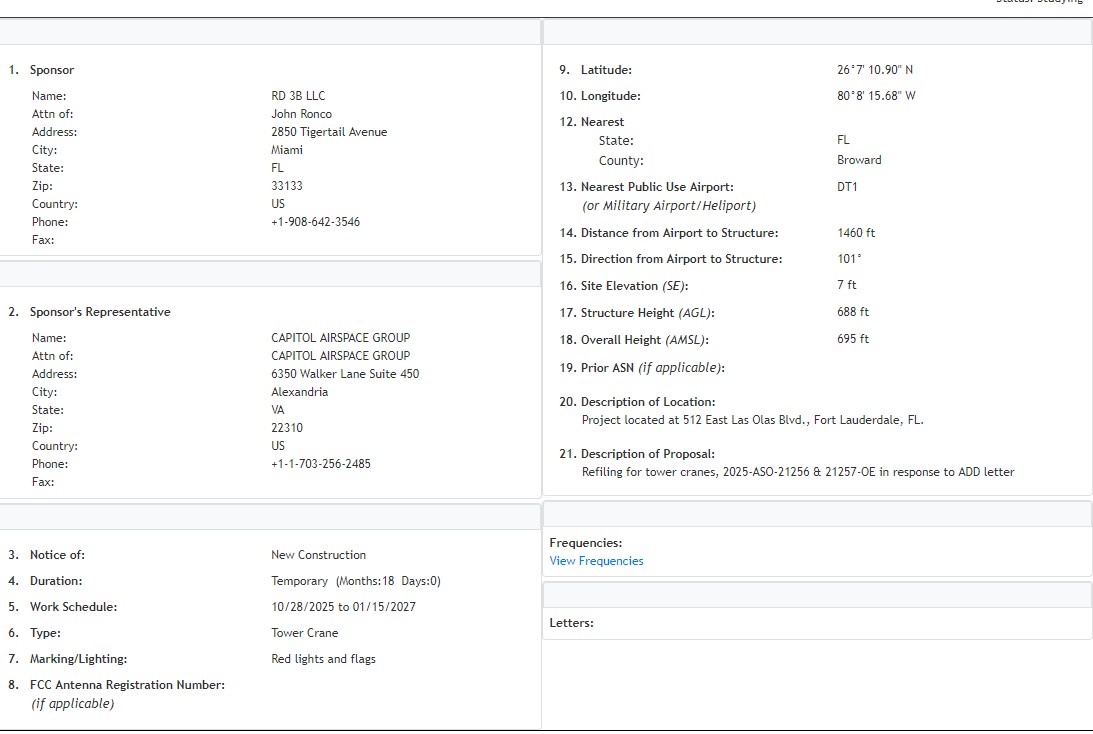Viewport: 1093px width, 734px height.
Task: Open the View Frequencies link
Action: click(x=596, y=561)
